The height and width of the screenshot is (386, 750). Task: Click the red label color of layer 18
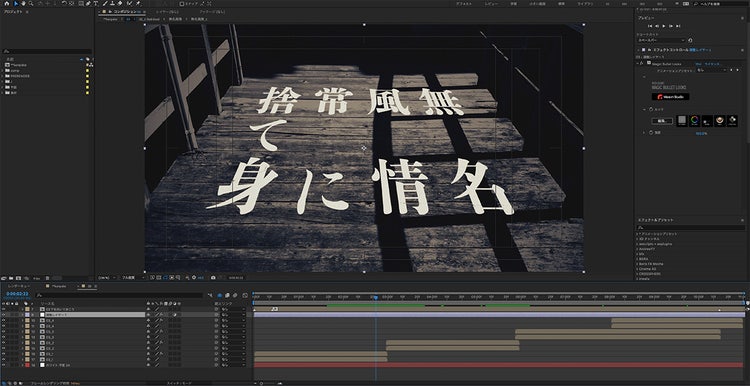[27, 365]
